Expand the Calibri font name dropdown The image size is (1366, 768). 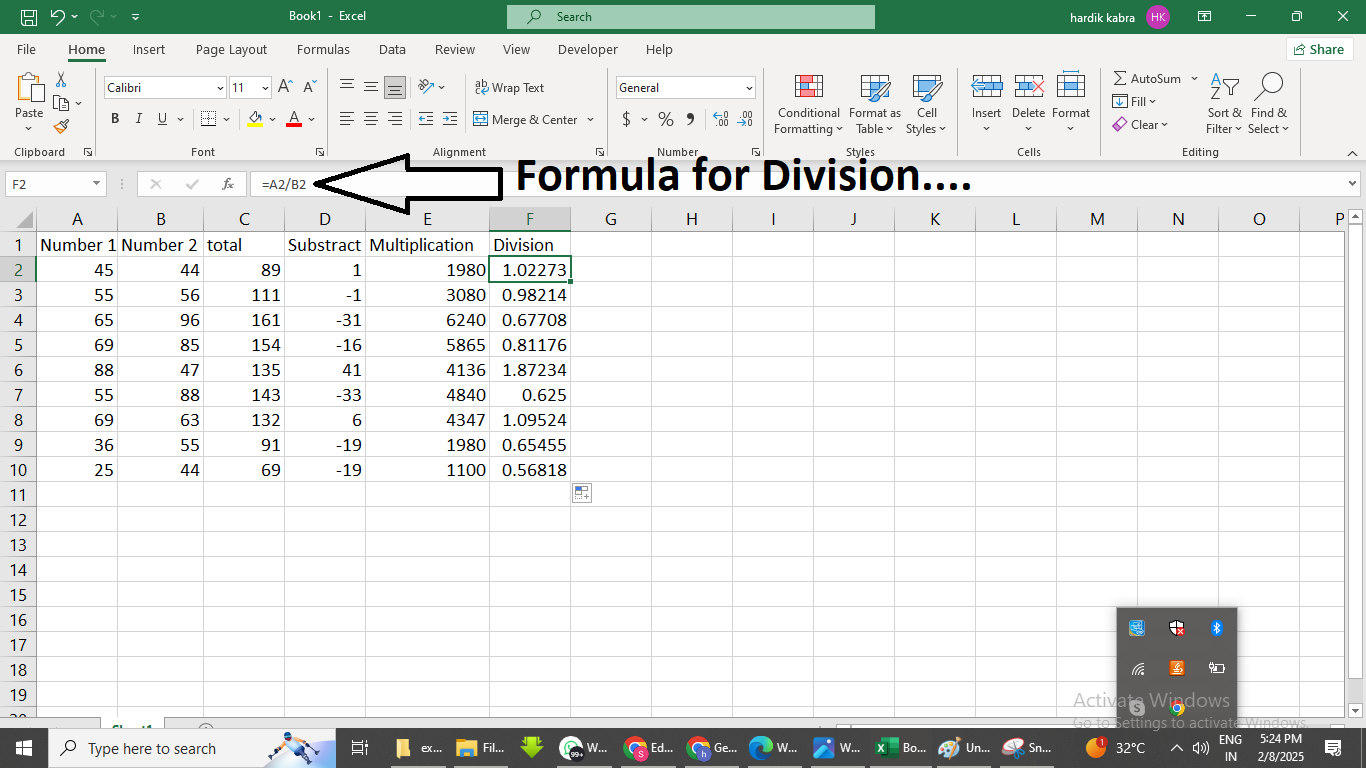(220, 88)
